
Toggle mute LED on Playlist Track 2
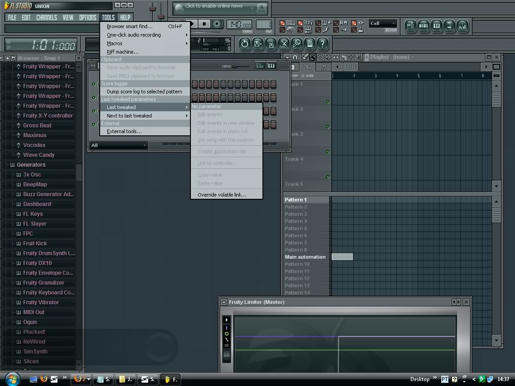(327, 126)
